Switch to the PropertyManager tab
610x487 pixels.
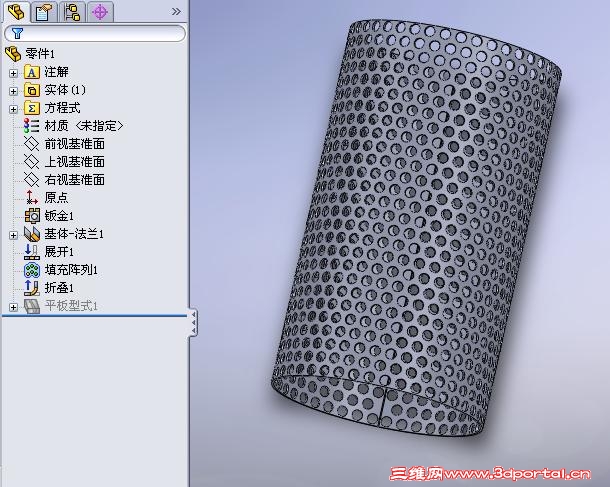tap(44, 12)
